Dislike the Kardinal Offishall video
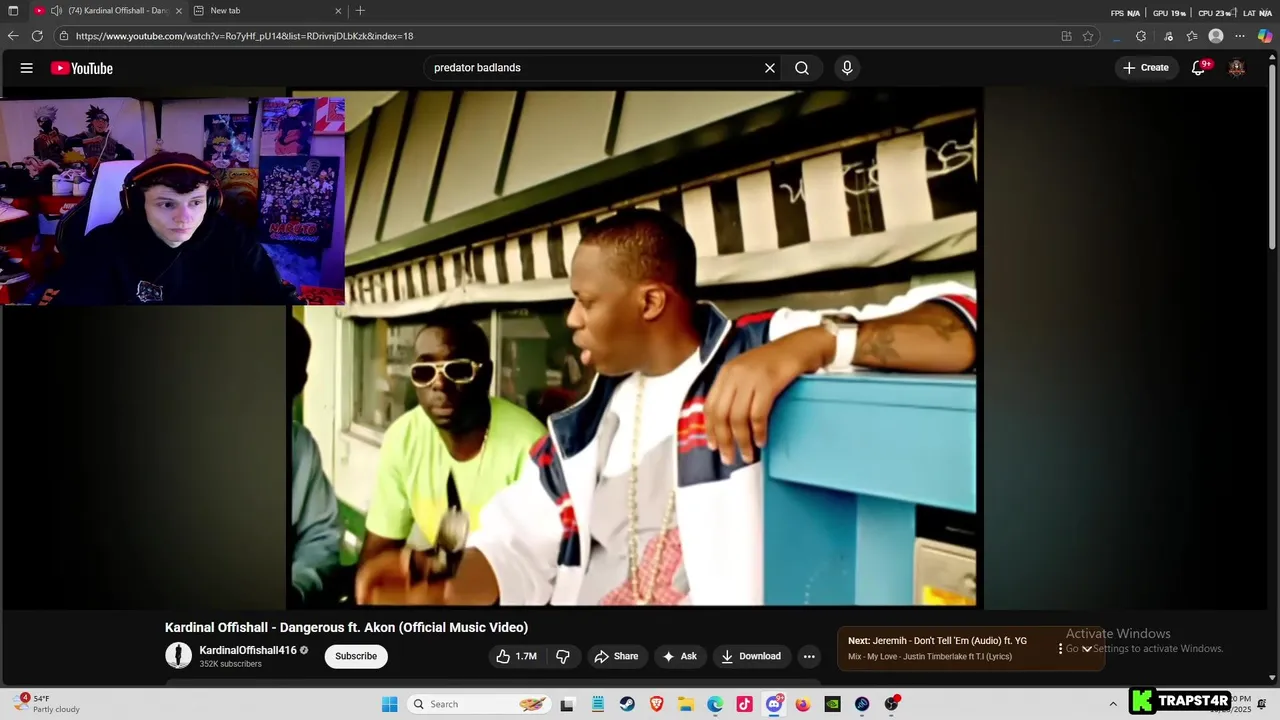The image size is (1280, 720). point(563,656)
